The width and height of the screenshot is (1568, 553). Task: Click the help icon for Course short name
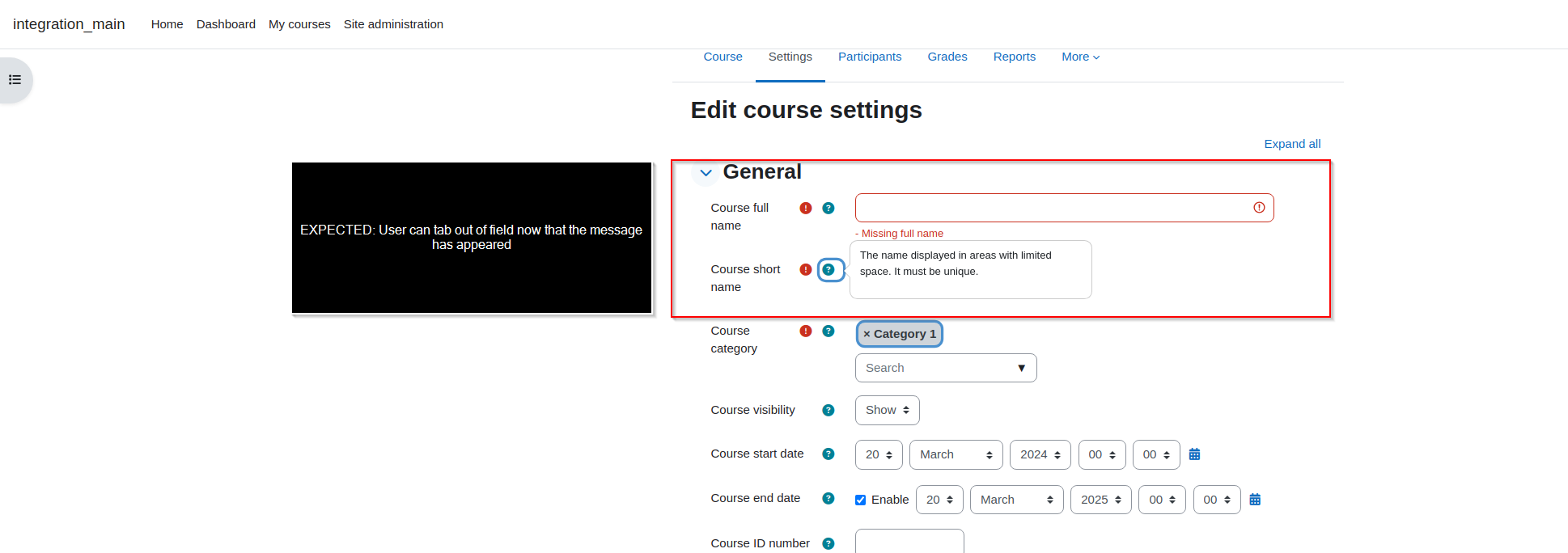tap(828, 269)
